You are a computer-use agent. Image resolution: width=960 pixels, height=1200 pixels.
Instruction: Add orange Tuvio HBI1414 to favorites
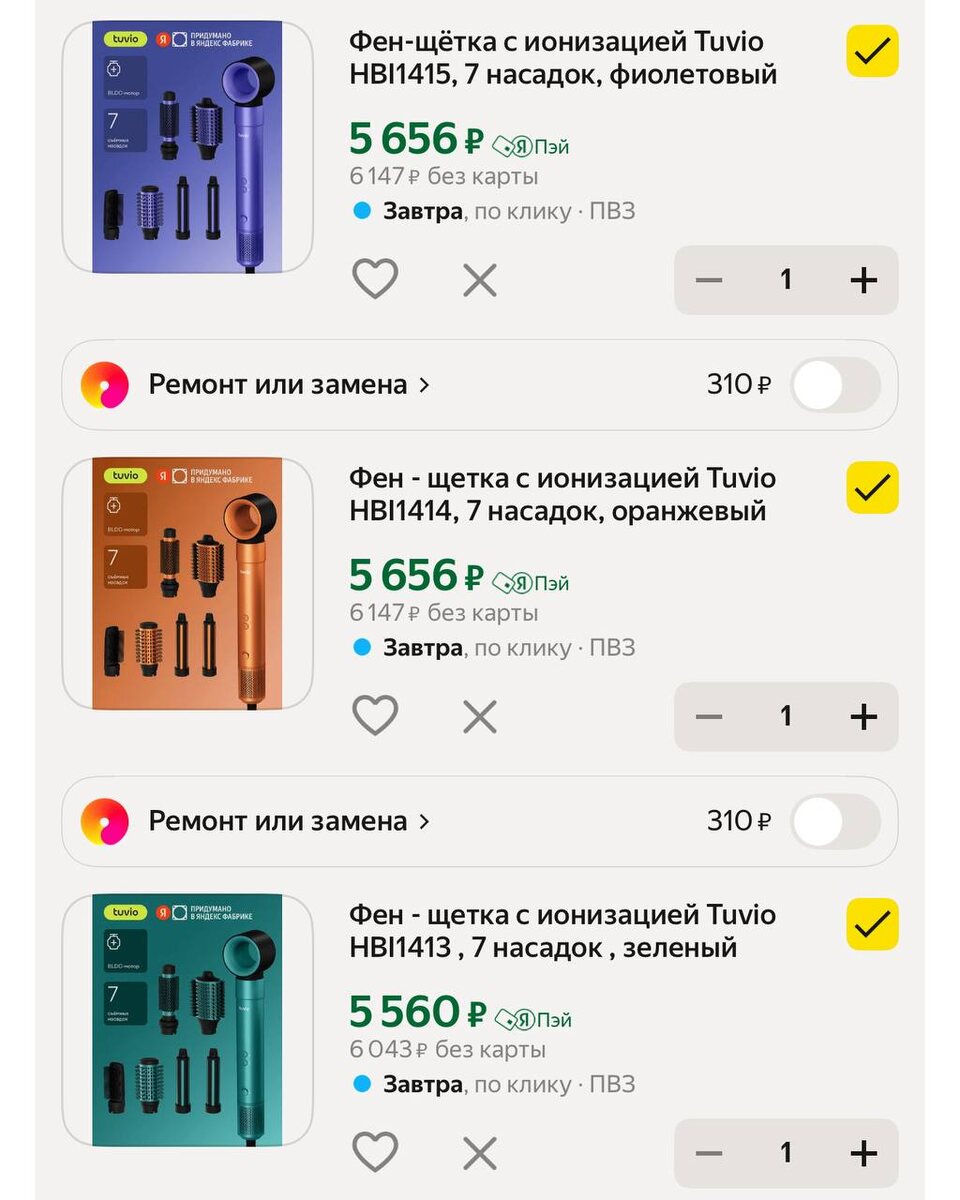[375, 716]
